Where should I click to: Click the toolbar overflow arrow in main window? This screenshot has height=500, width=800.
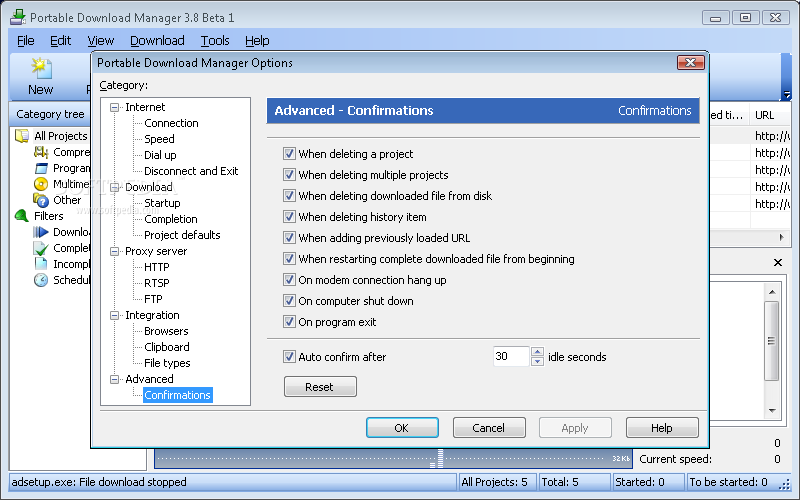pyautogui.click(x=787, y=95)
